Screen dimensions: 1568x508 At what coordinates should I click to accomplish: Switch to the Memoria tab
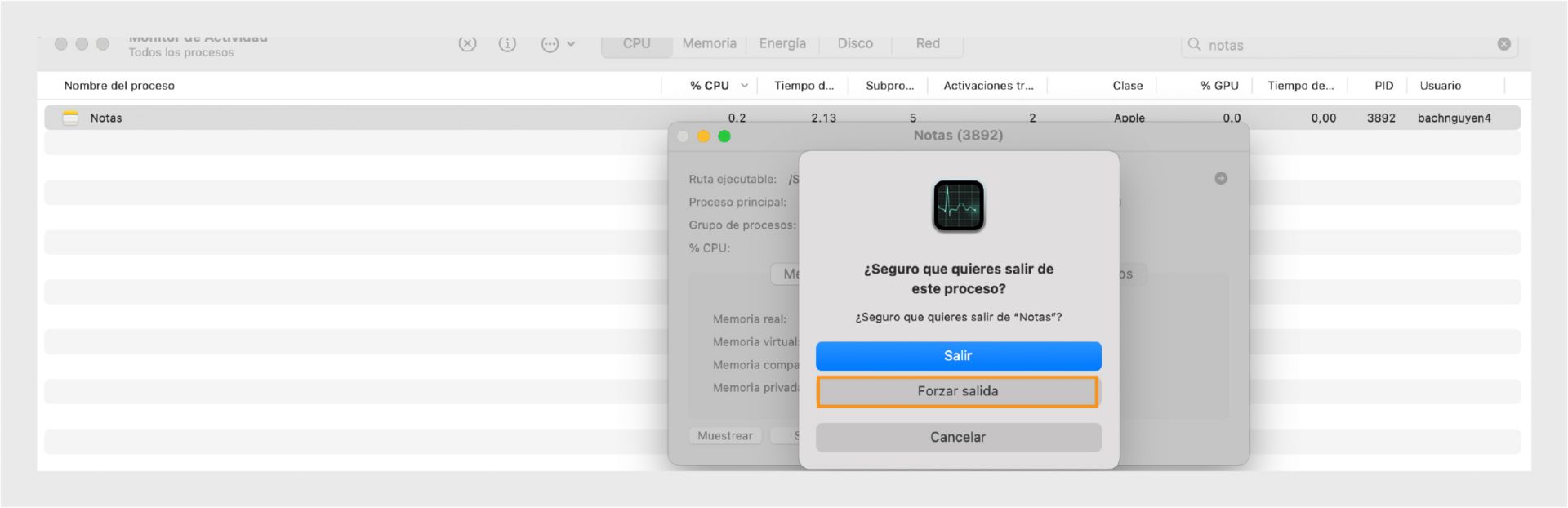point(709,44)
